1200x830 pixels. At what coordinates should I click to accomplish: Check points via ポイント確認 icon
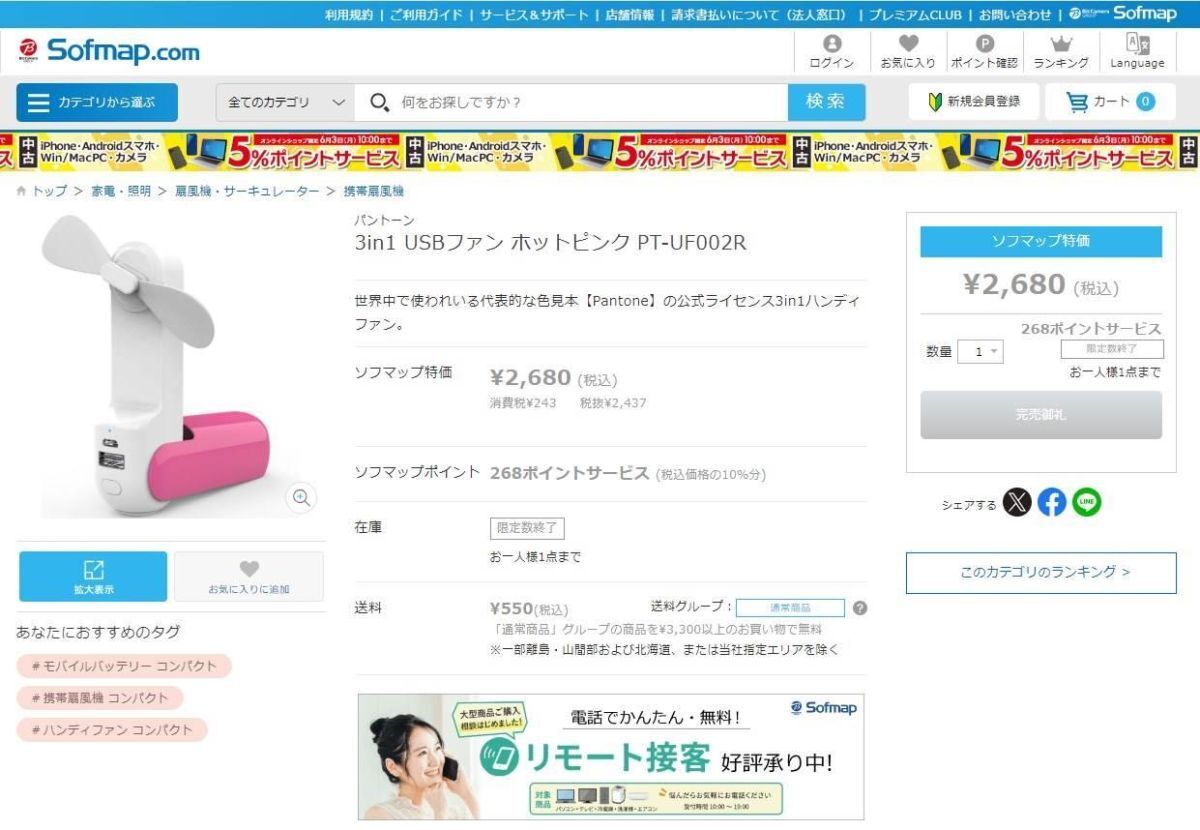pyautogui.click(x=984, y=52)
